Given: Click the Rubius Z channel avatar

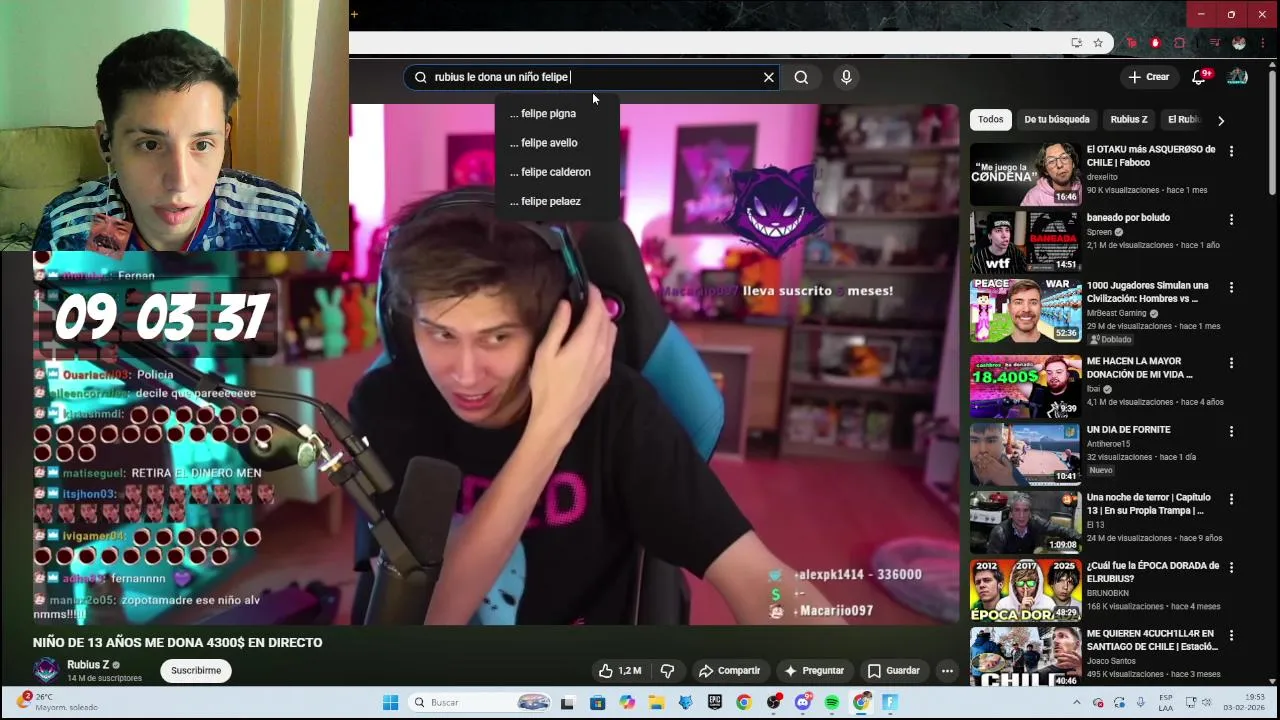Looking at the screenshot, I should 47,670.
